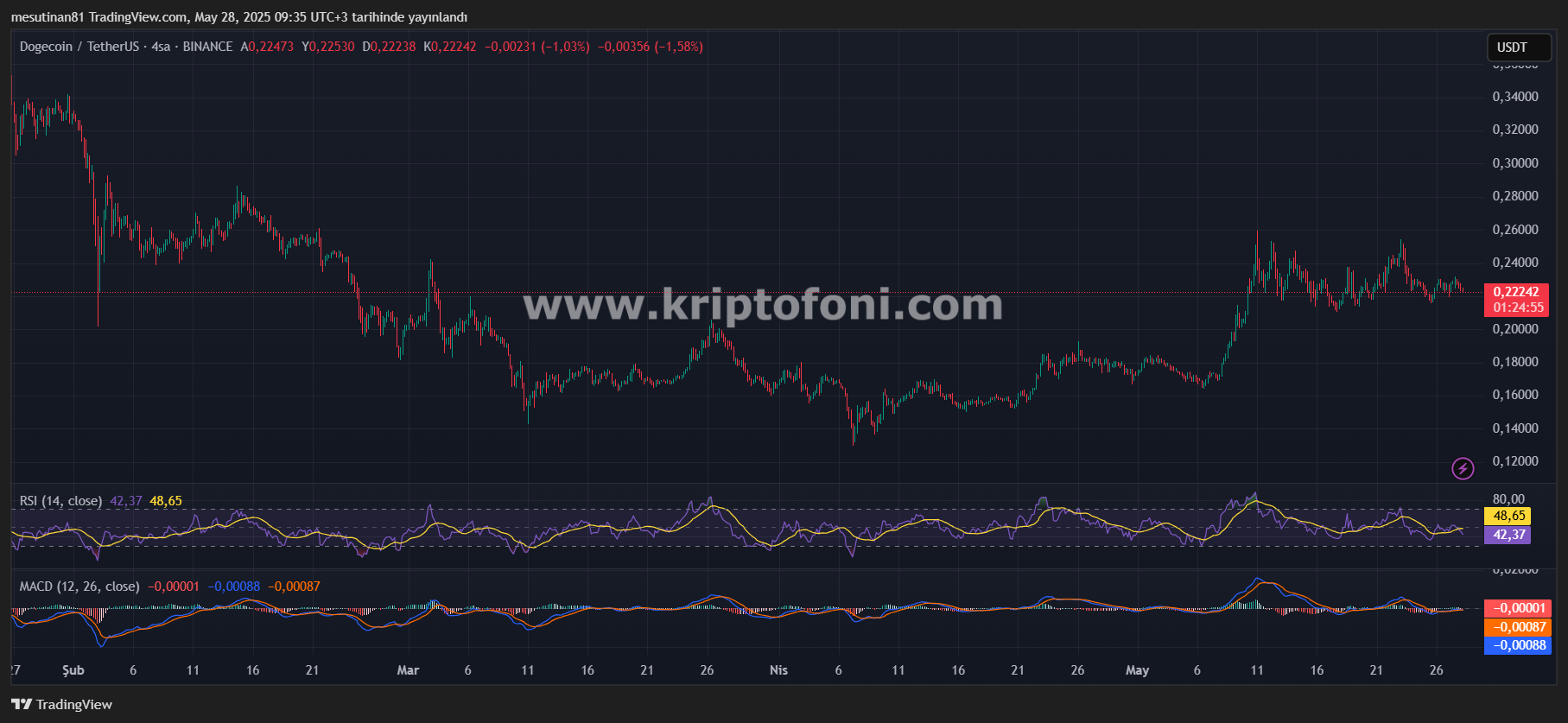Image resolution: width=1568 pixels, height=723 pixels.
Task: Click the red MACD histogram tag -0,00001
Action: (x=1518, y=608)
